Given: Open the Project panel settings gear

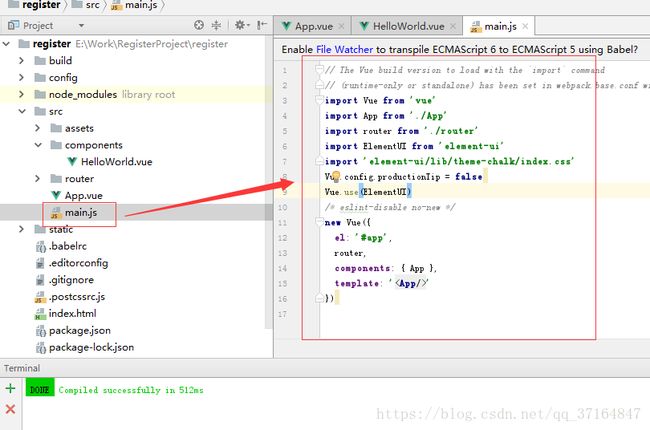Looking at the screenshot, I should (240, 25).
